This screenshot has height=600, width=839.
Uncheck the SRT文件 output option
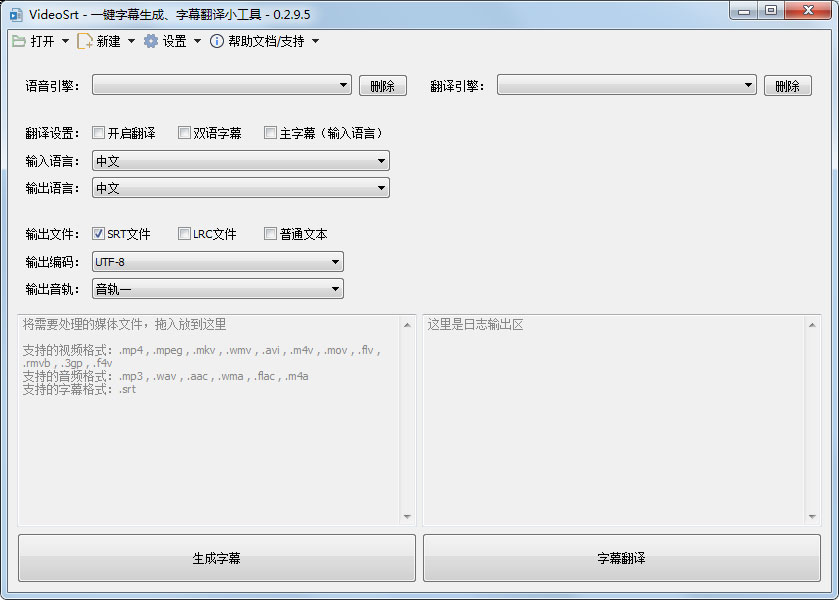pyautogui.click(x=98, y=234)
